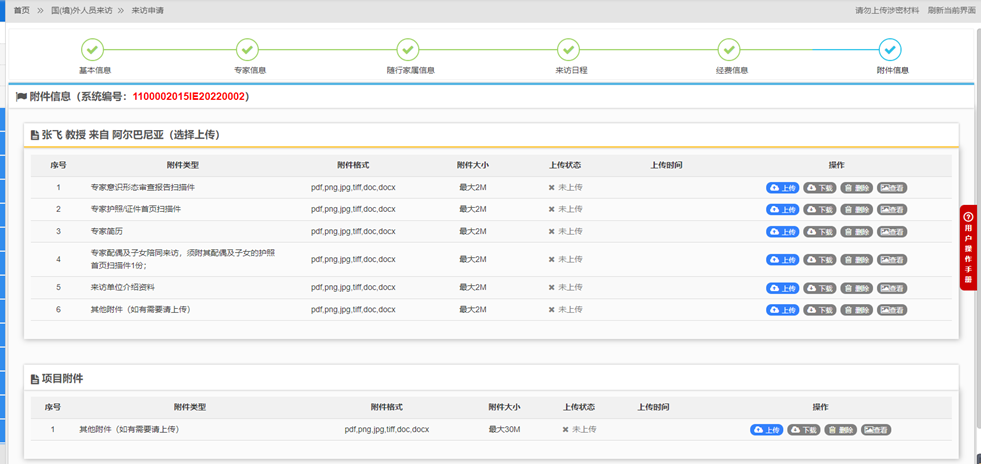Open the red 用户操作手册 side tab

pos(968,247)
